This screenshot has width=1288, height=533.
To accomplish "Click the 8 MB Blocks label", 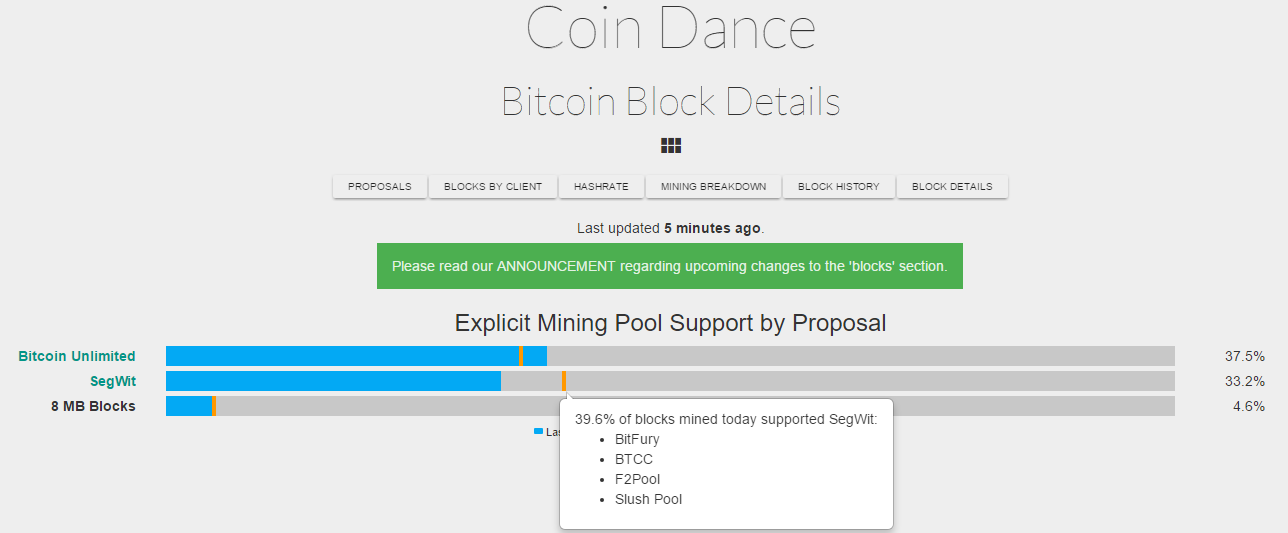I will point(93,406).
